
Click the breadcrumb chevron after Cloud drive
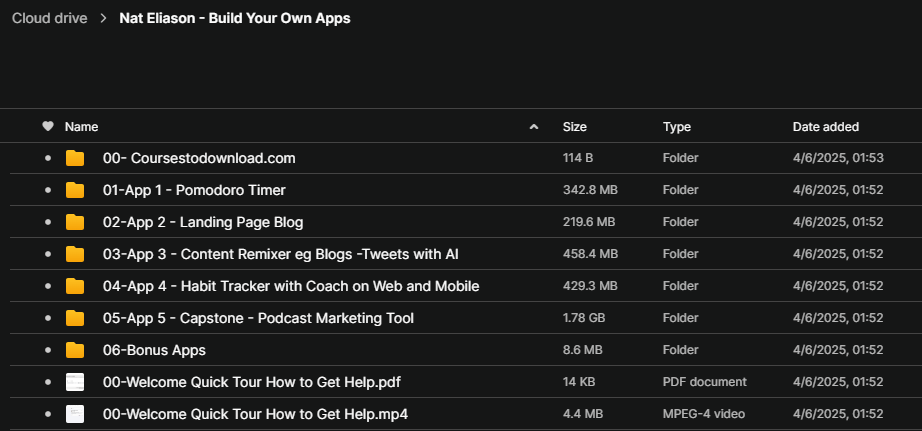tap(103, 18)
